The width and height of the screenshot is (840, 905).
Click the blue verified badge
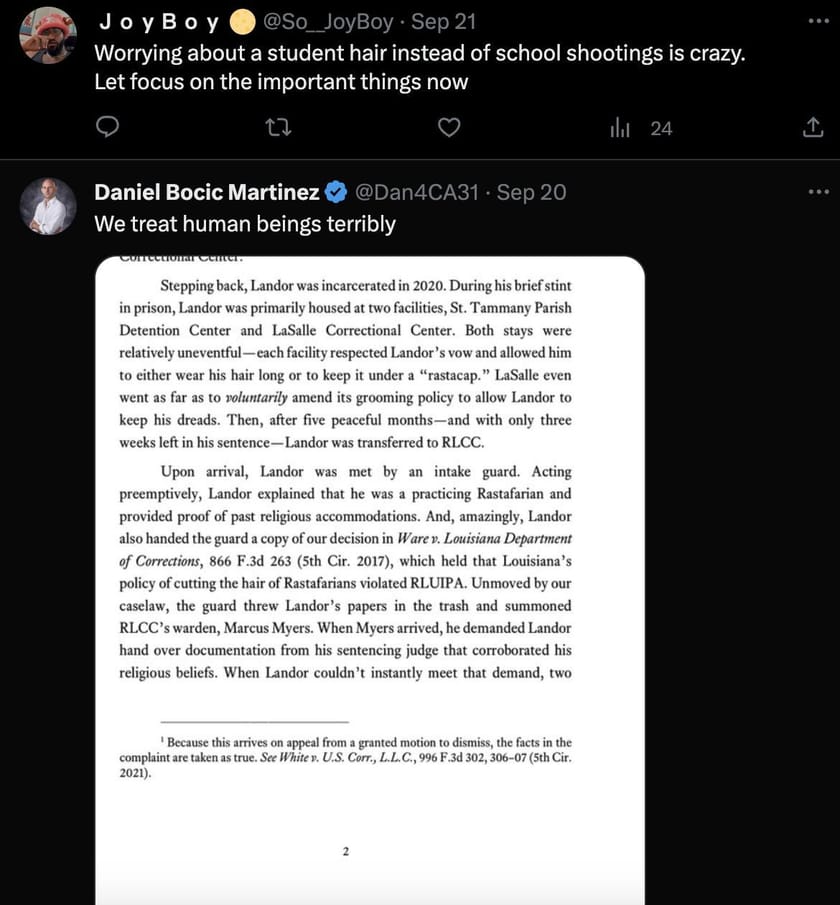click(x=338, y=192)
